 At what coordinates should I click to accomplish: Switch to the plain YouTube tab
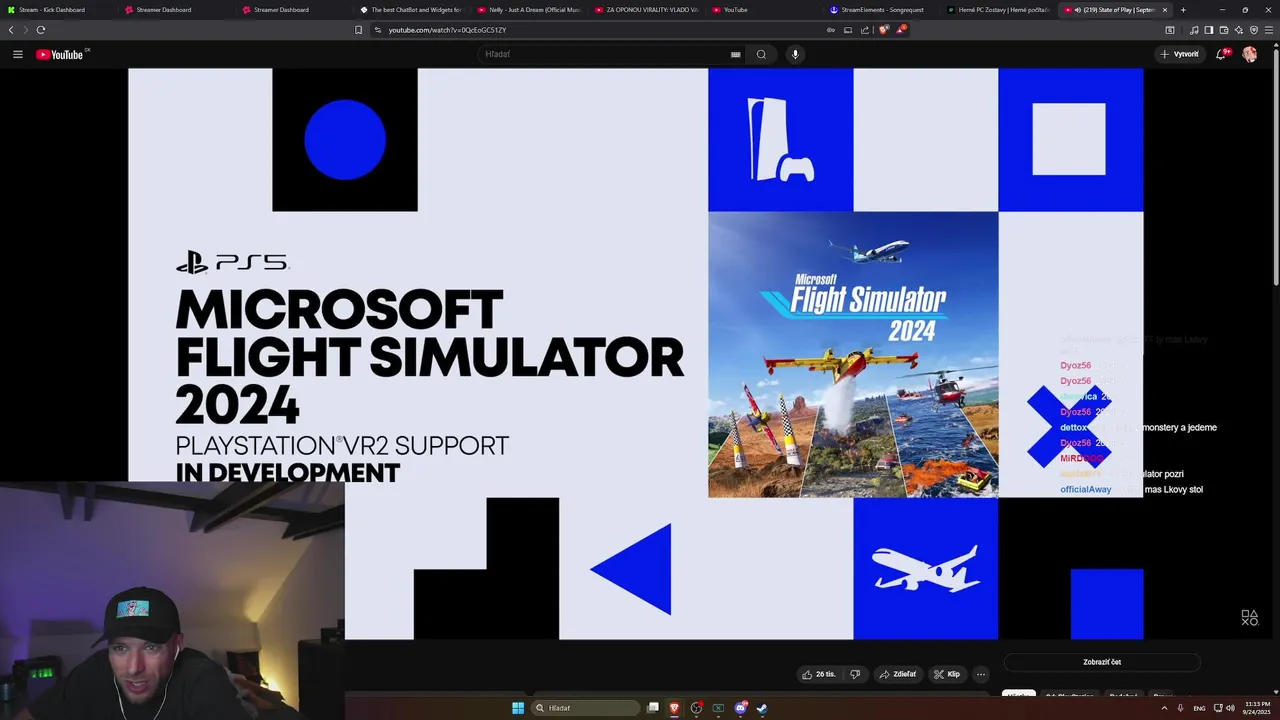click(x=763, y=10)
